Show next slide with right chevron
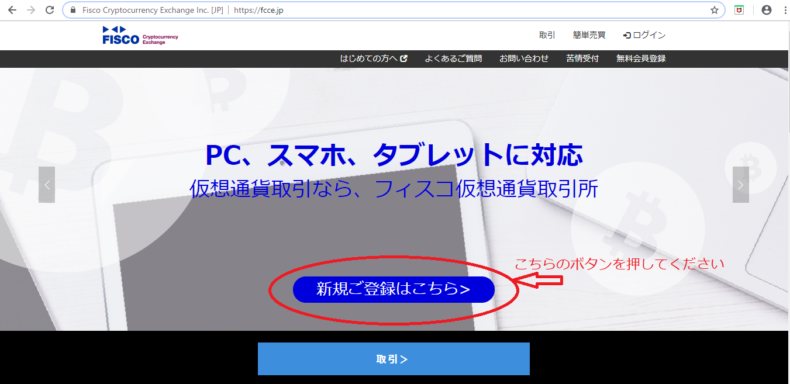The image size is (790, 384). click(x=741, y=184)
